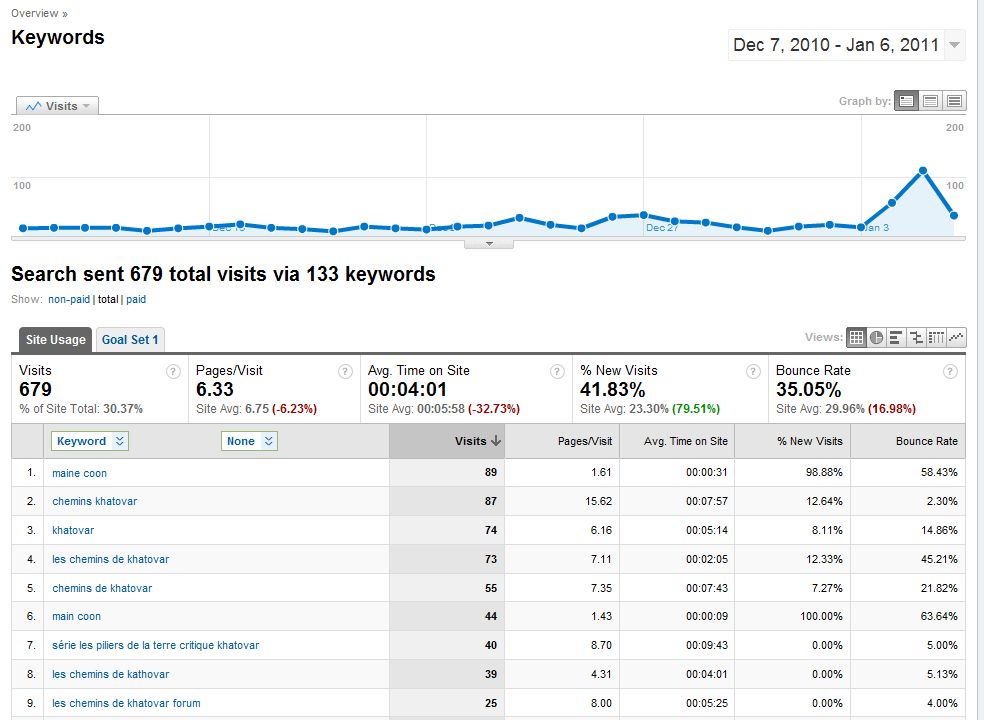This screenshot has height=720, width=984.
Task: Open help for Bounce Rate metric
Action: (950, 372)
